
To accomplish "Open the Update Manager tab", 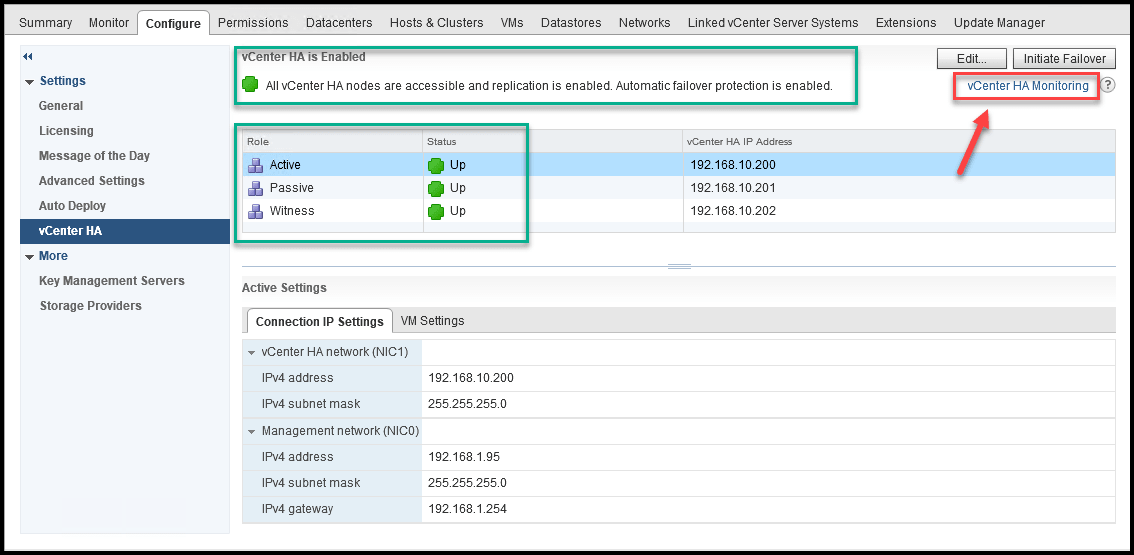I will point(999,22).
